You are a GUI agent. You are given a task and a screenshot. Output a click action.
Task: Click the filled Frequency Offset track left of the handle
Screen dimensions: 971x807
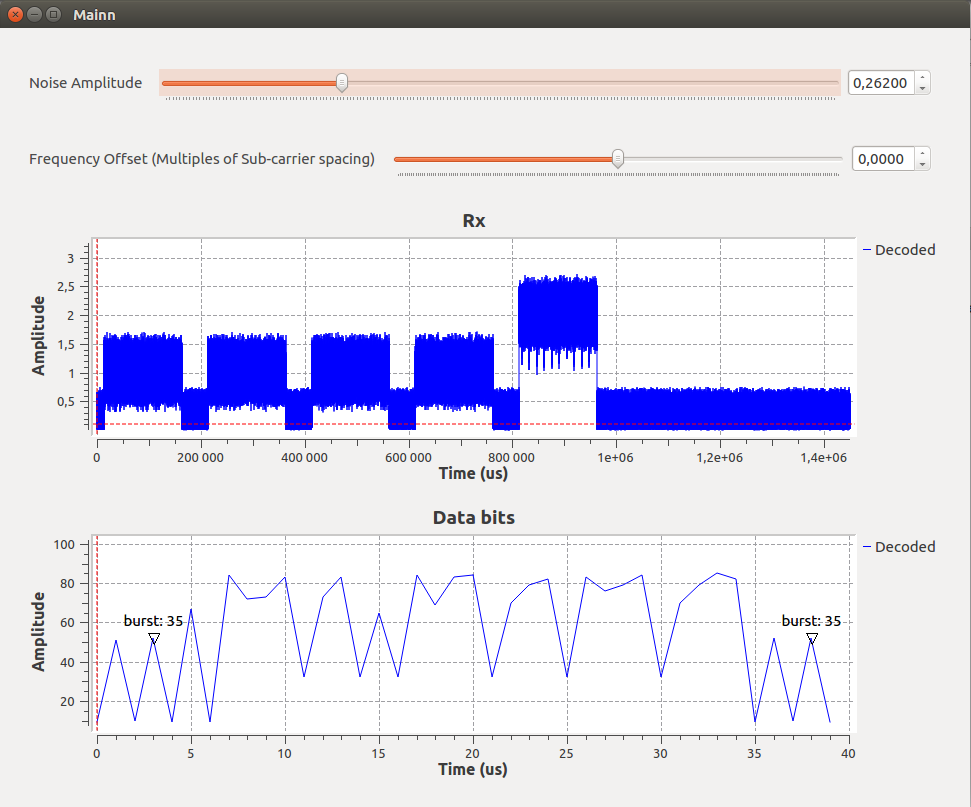click(500, 159)
